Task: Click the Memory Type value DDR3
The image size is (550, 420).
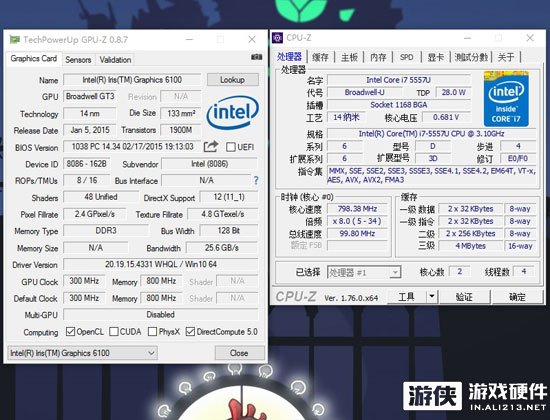Action: 106,231
